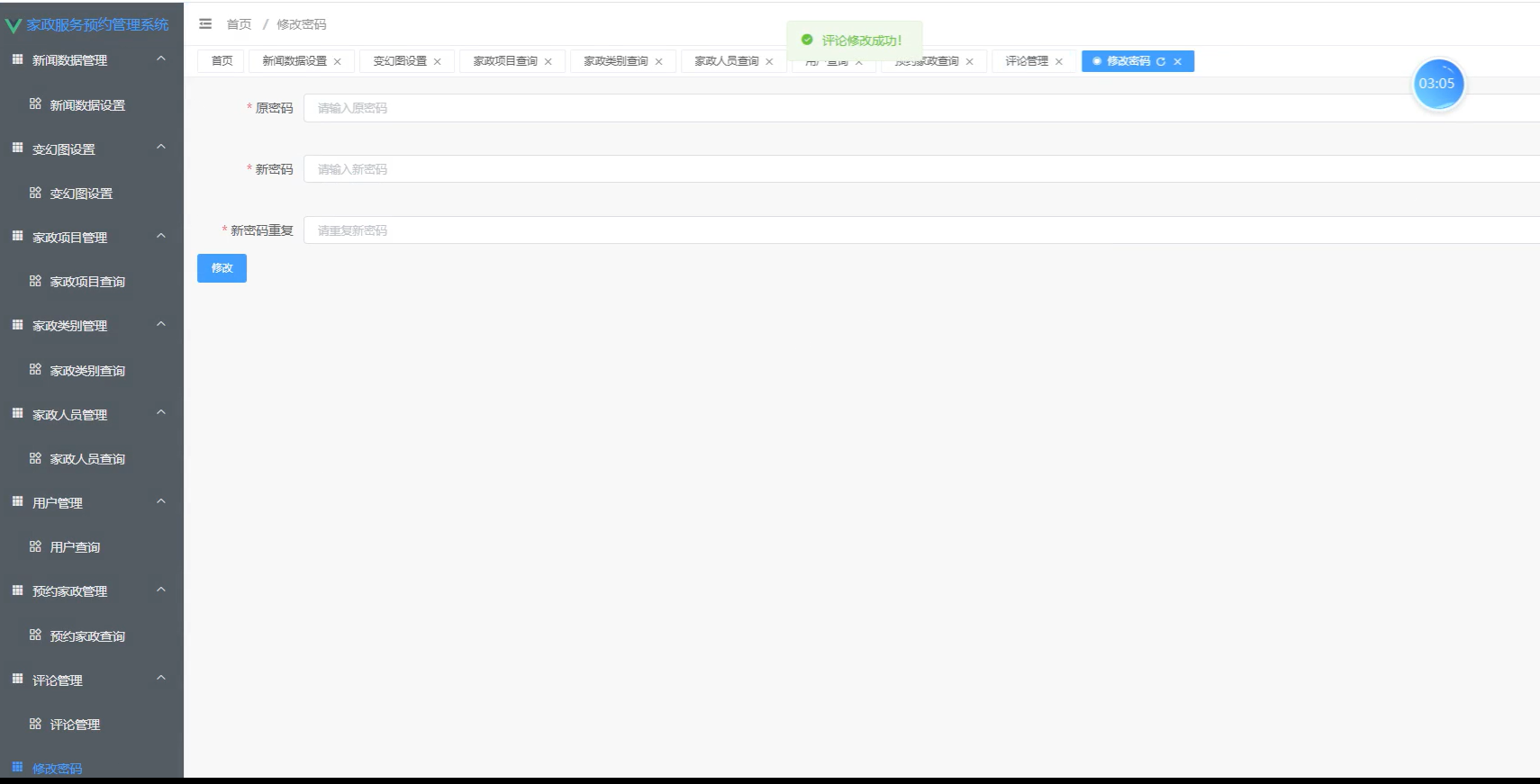Click grid icon beside 修改密码 sidebar item

point(17,767)
